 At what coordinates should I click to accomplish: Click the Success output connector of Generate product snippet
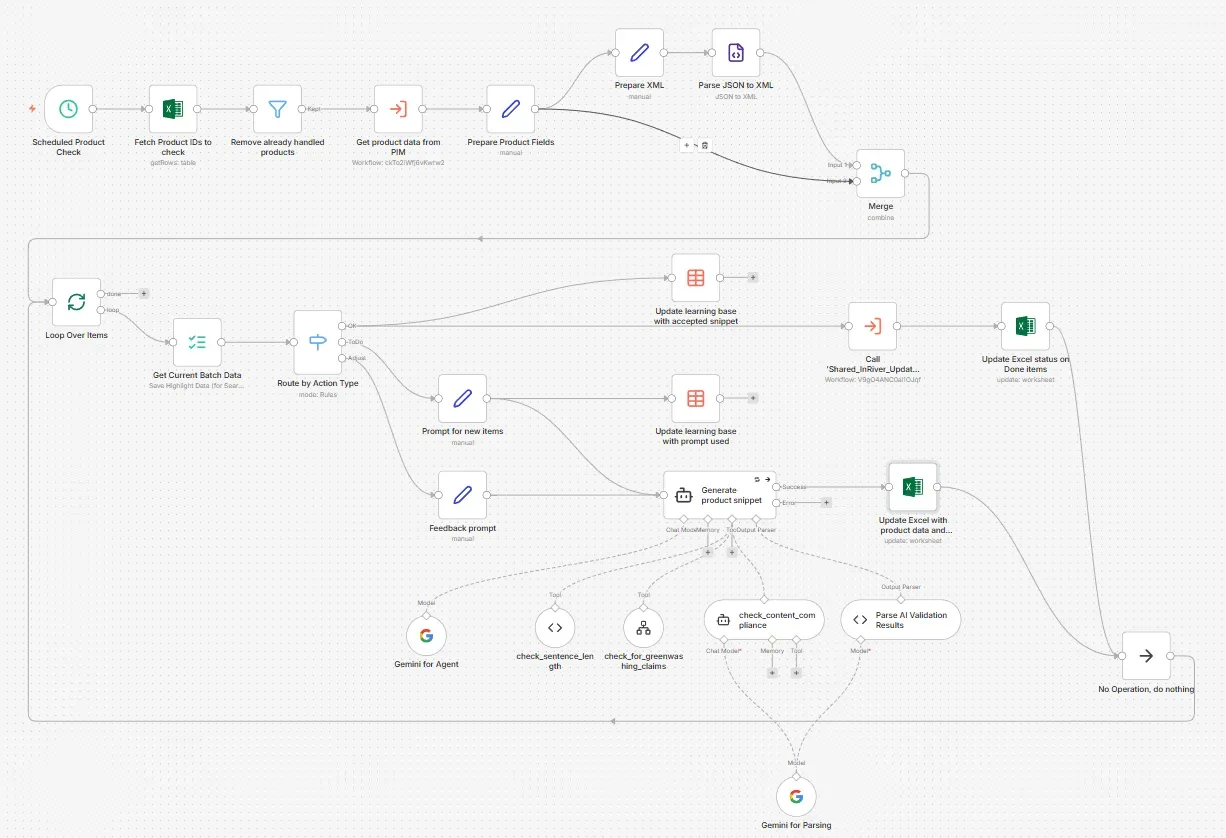point(778,487)
